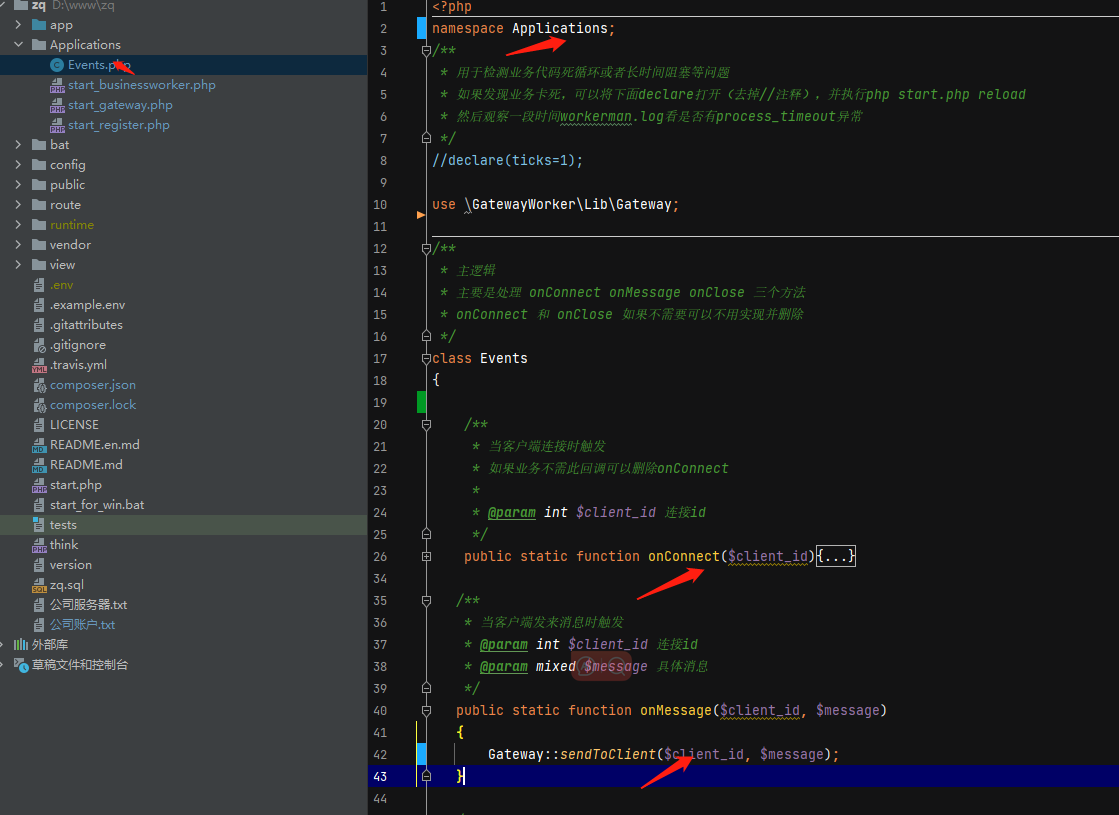1119x815 pixels.
Task: Open start_gateway.php in the project tree
Action: coord(121,105)
